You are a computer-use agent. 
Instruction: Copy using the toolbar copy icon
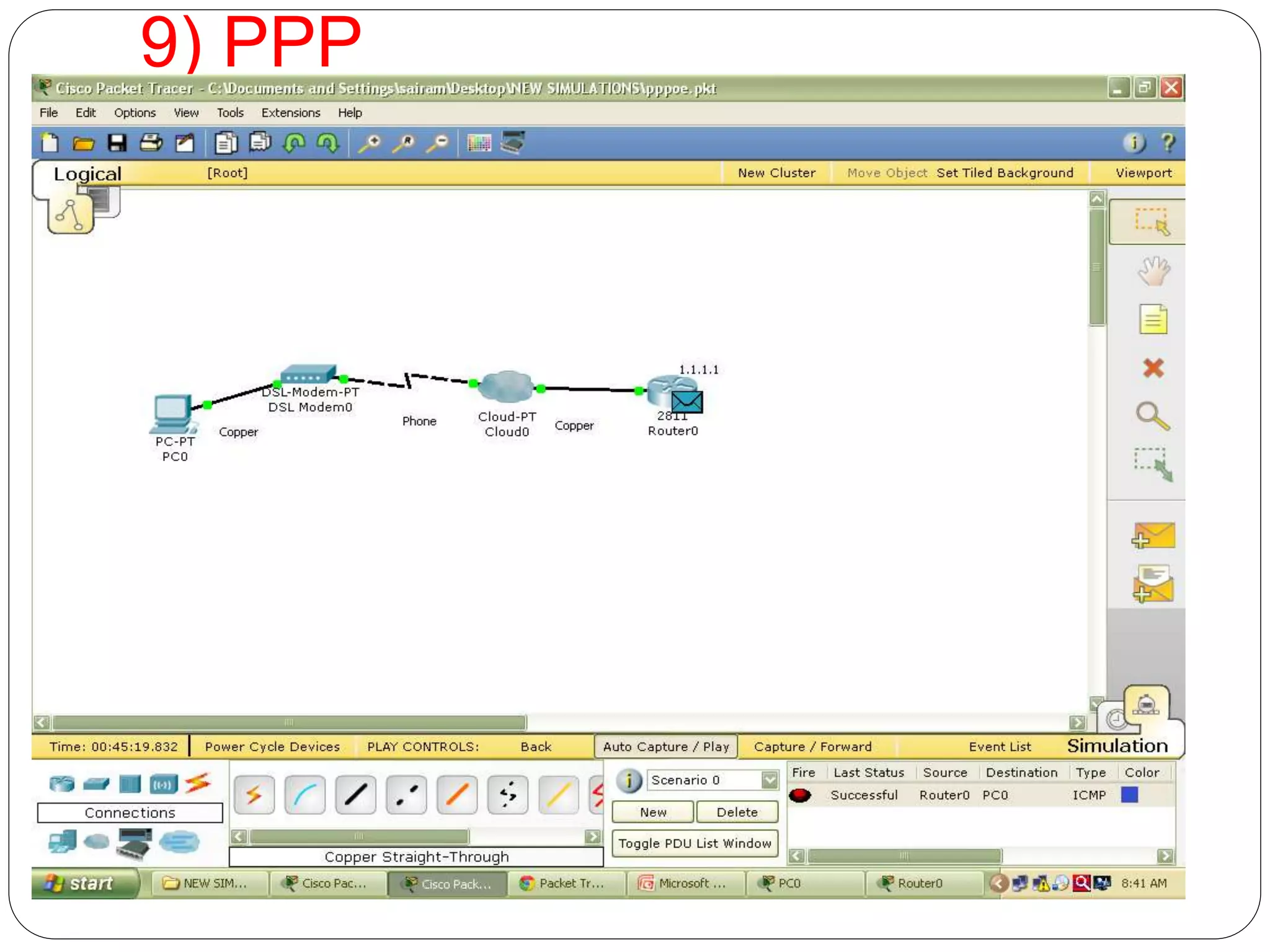pos(226,143)
